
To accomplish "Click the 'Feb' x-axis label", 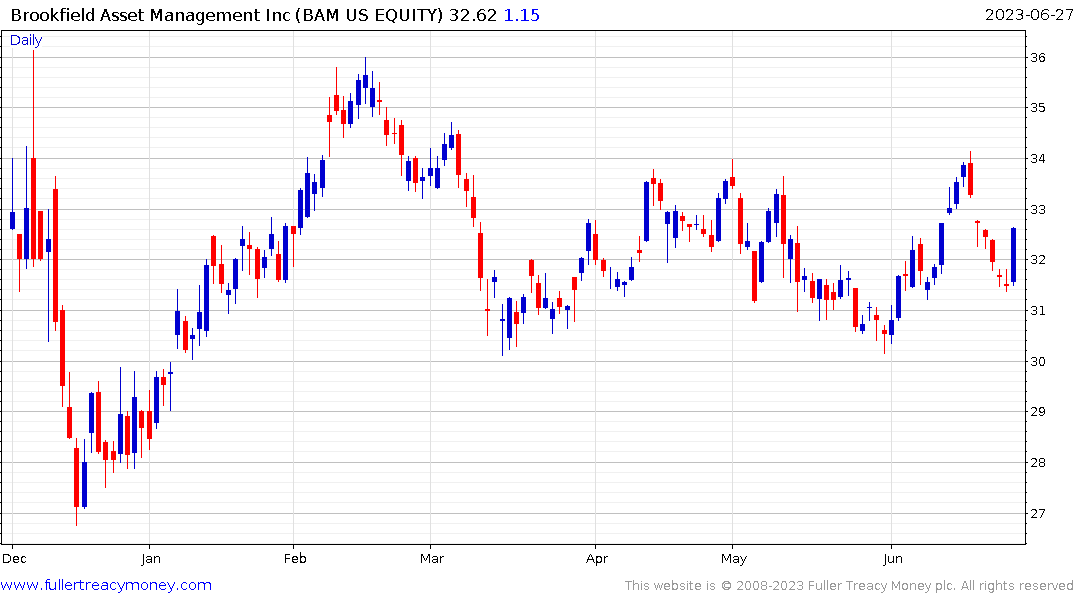I will [295, 559].
